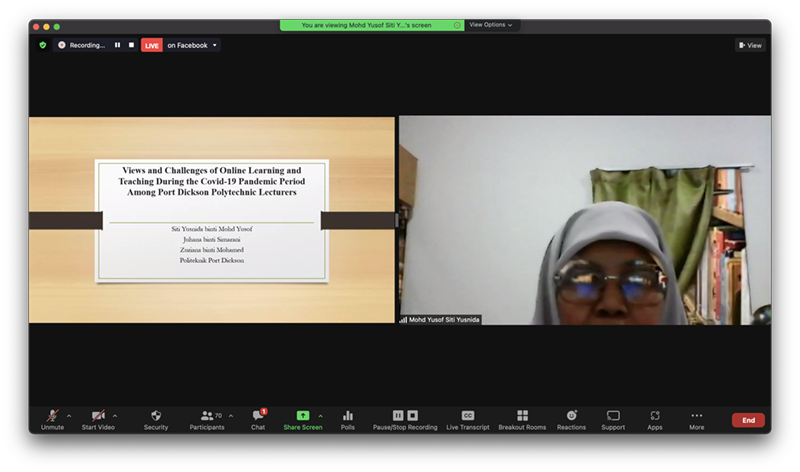Click the Security shield icon

(155, 415)
